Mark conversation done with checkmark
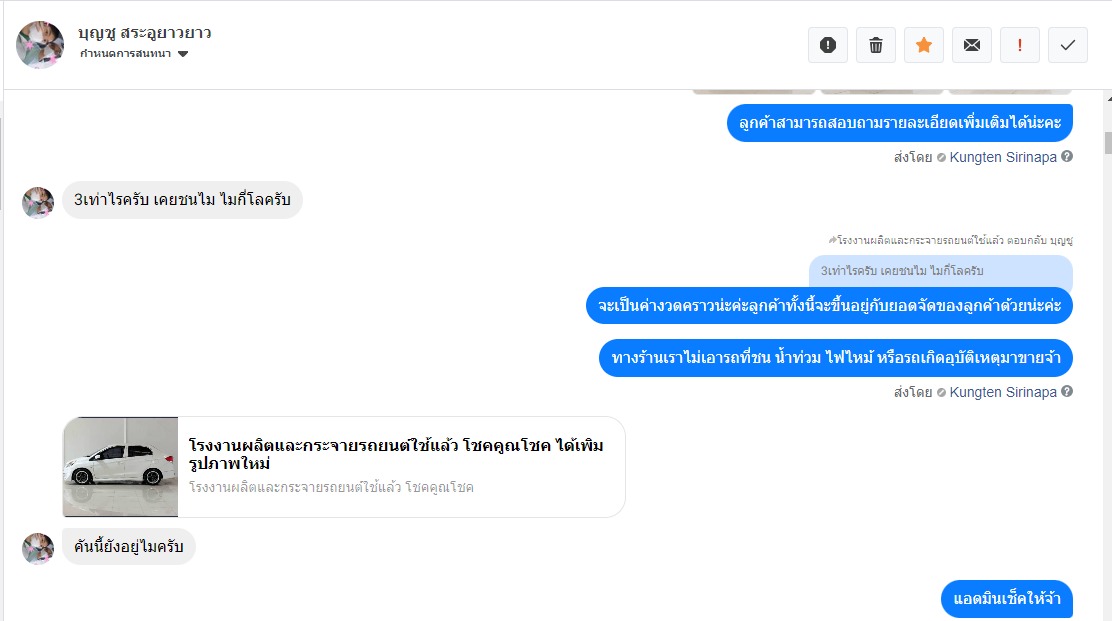This screenshot has height=621, width=1112. coord(1068,45)
